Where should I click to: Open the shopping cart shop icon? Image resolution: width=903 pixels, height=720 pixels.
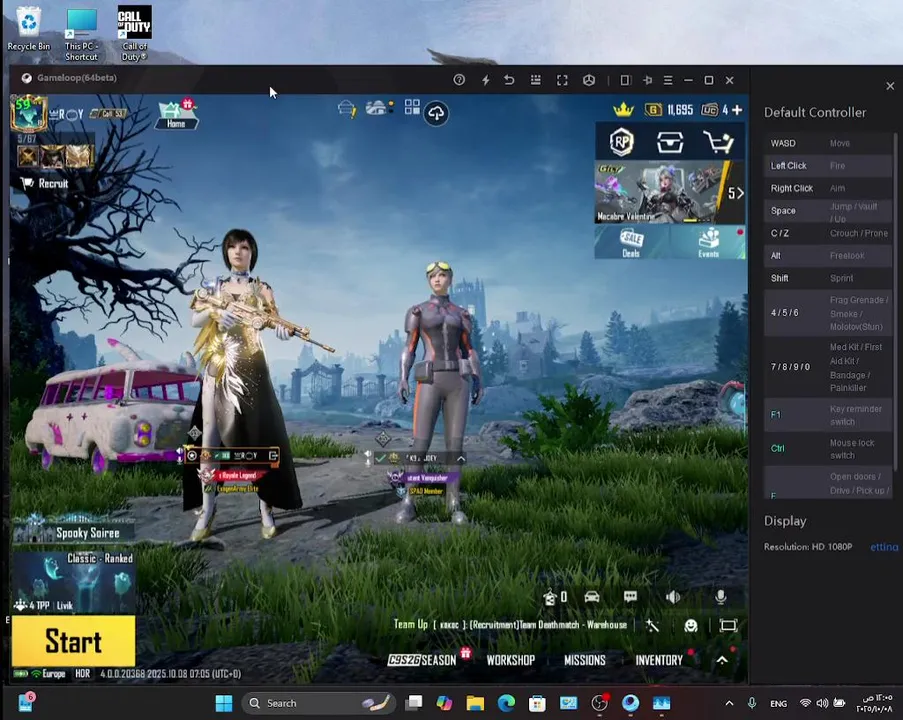719,142
